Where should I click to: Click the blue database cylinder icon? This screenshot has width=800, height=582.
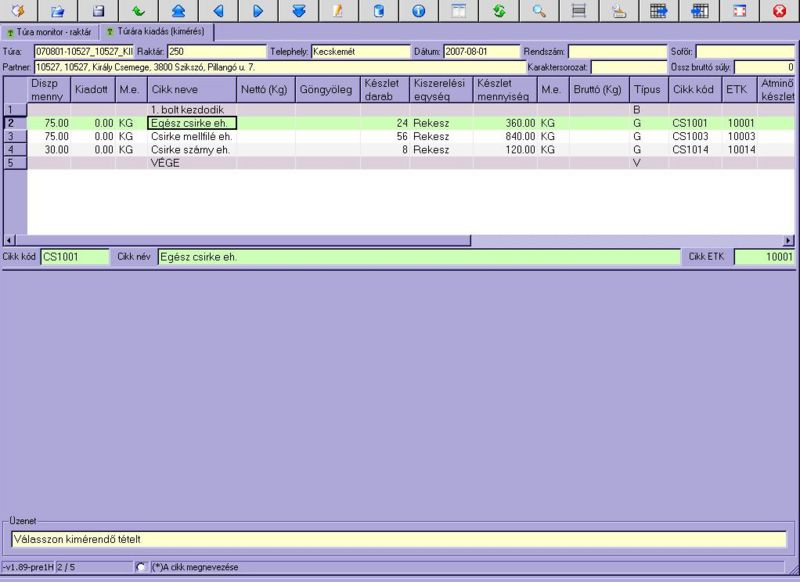[x=379, y=11]
